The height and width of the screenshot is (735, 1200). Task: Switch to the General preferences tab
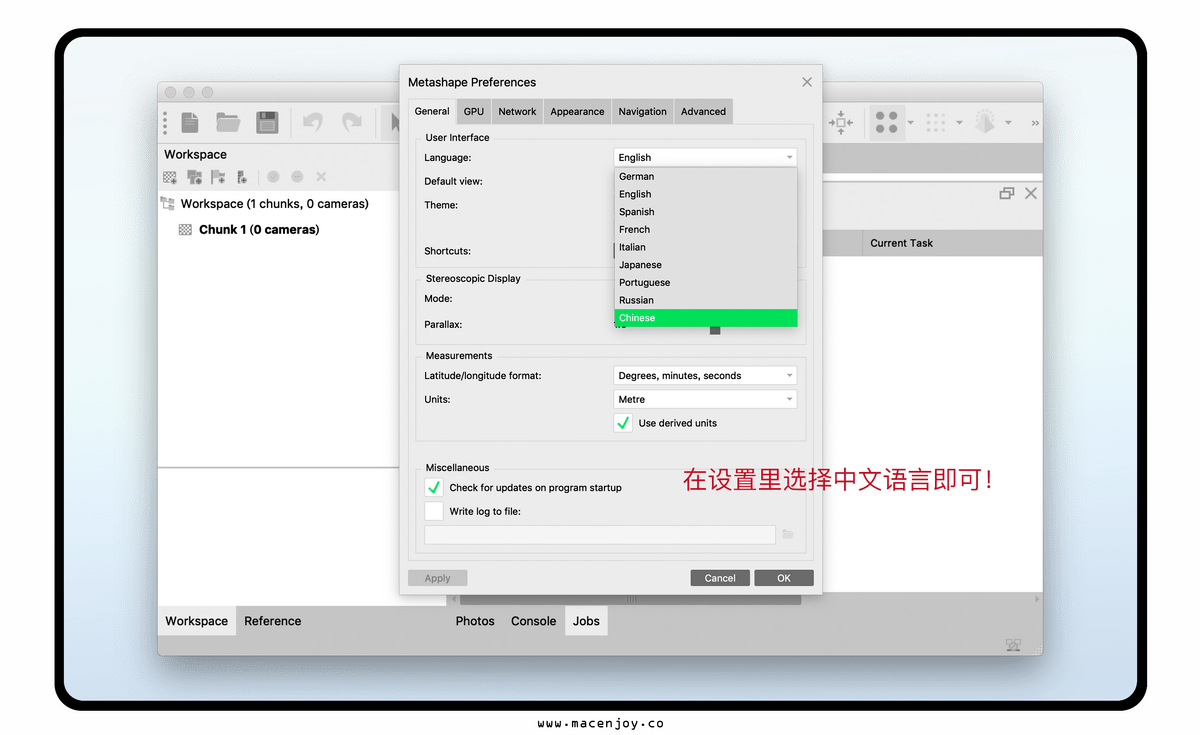432,111
